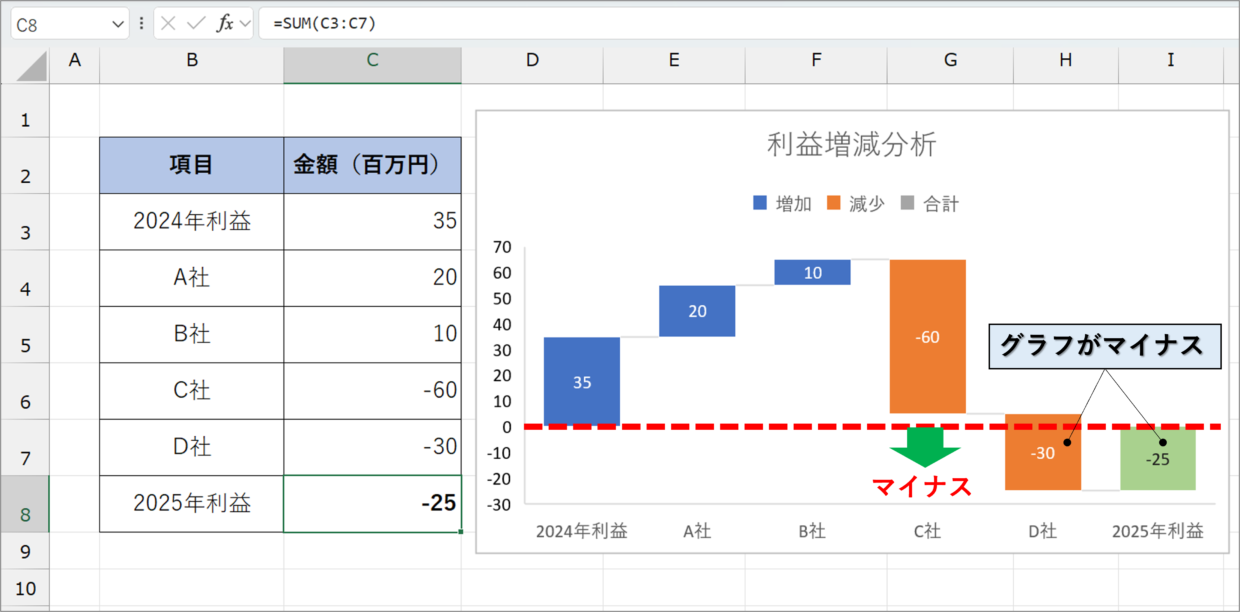
Task: Click cell B3 containing 2024年利益
Action: pyautogui.click(x=190, y=221)
